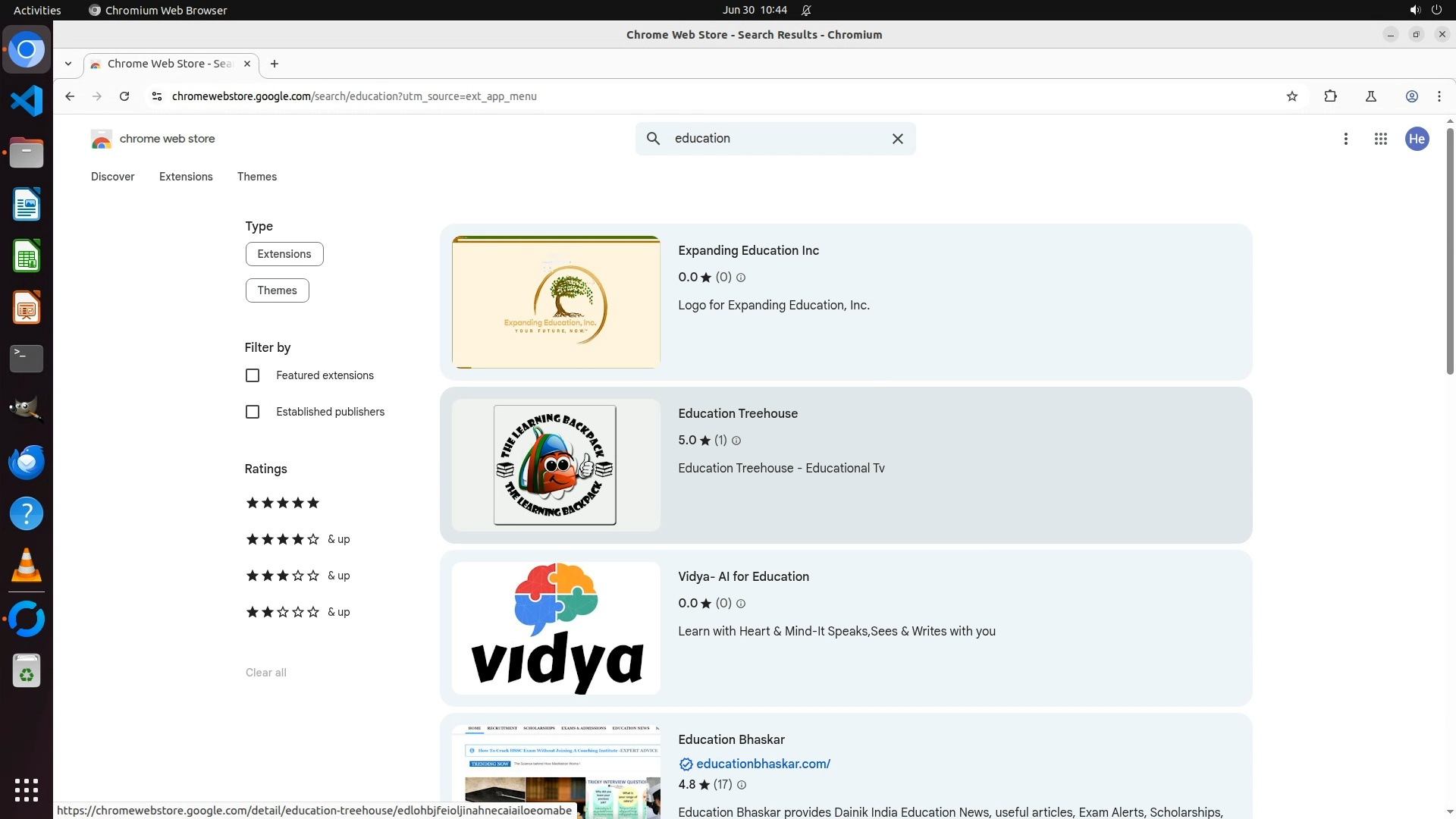Go to the Discover tab
The width and height of the screenshot is (1456, 819).
point(112,177)
